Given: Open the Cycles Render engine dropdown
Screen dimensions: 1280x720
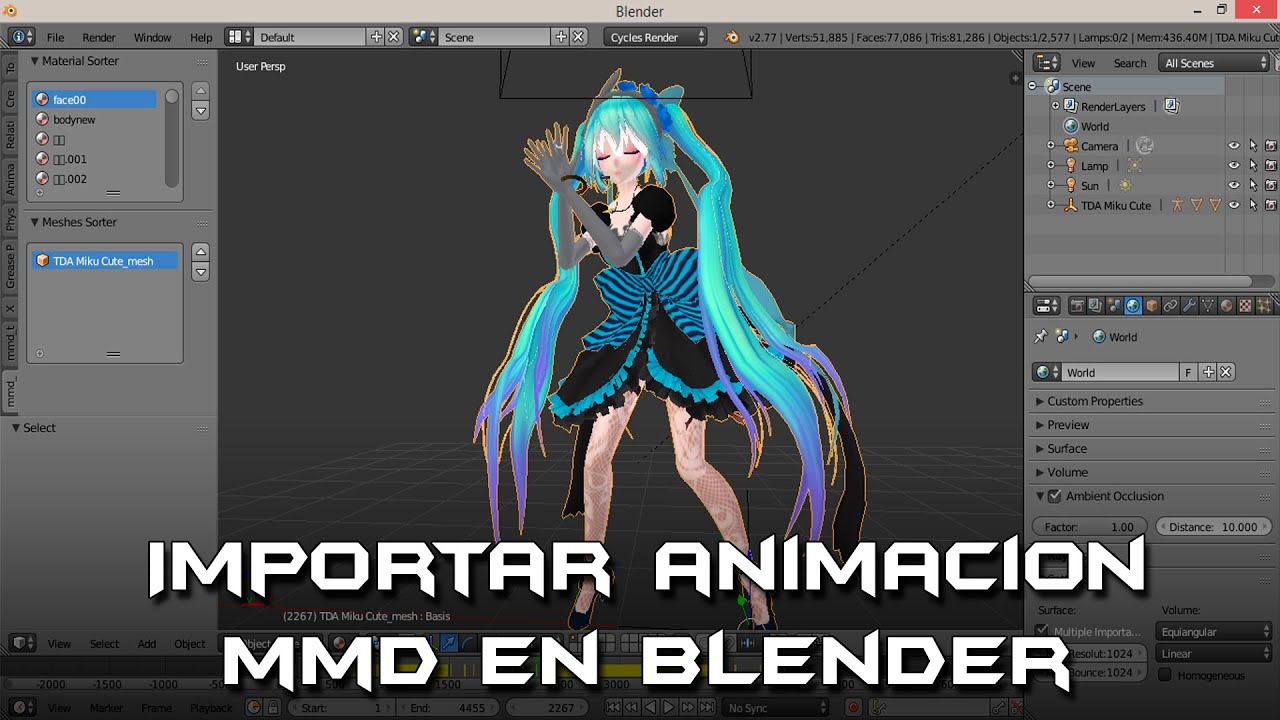Looking at the screenshot, I should pyautogui.click(x=656, y=37).
